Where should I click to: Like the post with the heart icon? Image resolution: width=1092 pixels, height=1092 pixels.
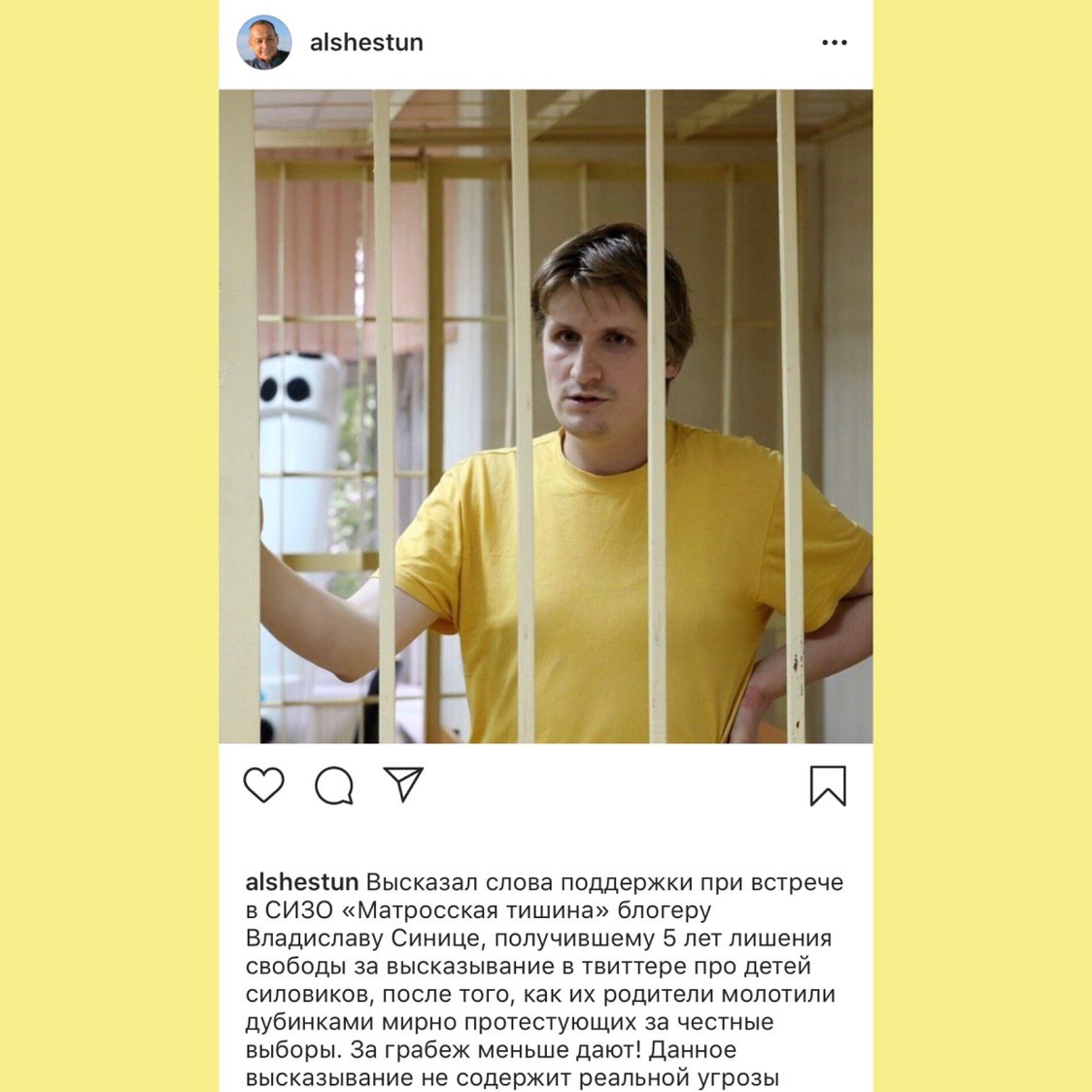[x=264, y=785]
